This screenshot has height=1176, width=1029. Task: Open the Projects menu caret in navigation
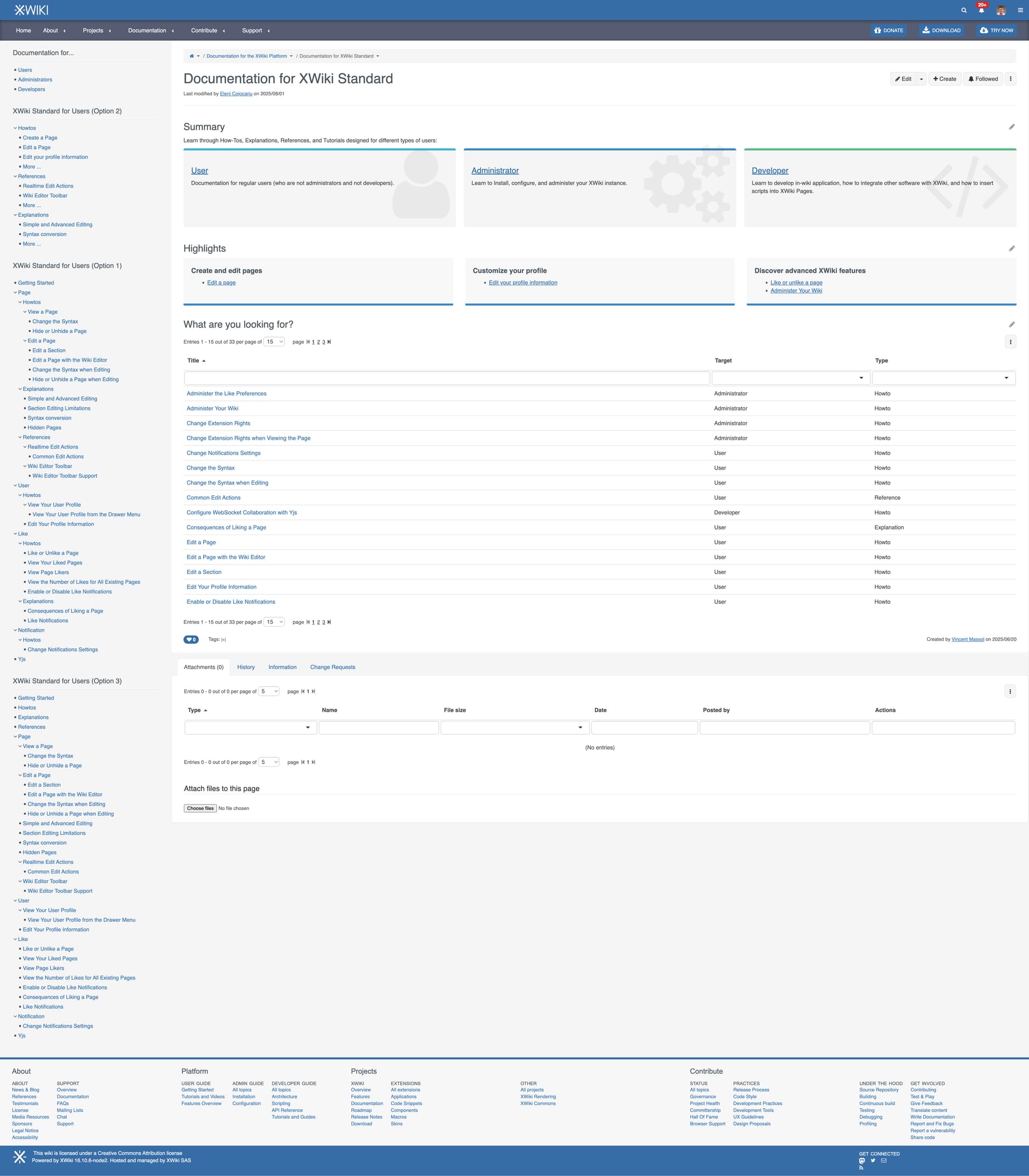(110, 31)
